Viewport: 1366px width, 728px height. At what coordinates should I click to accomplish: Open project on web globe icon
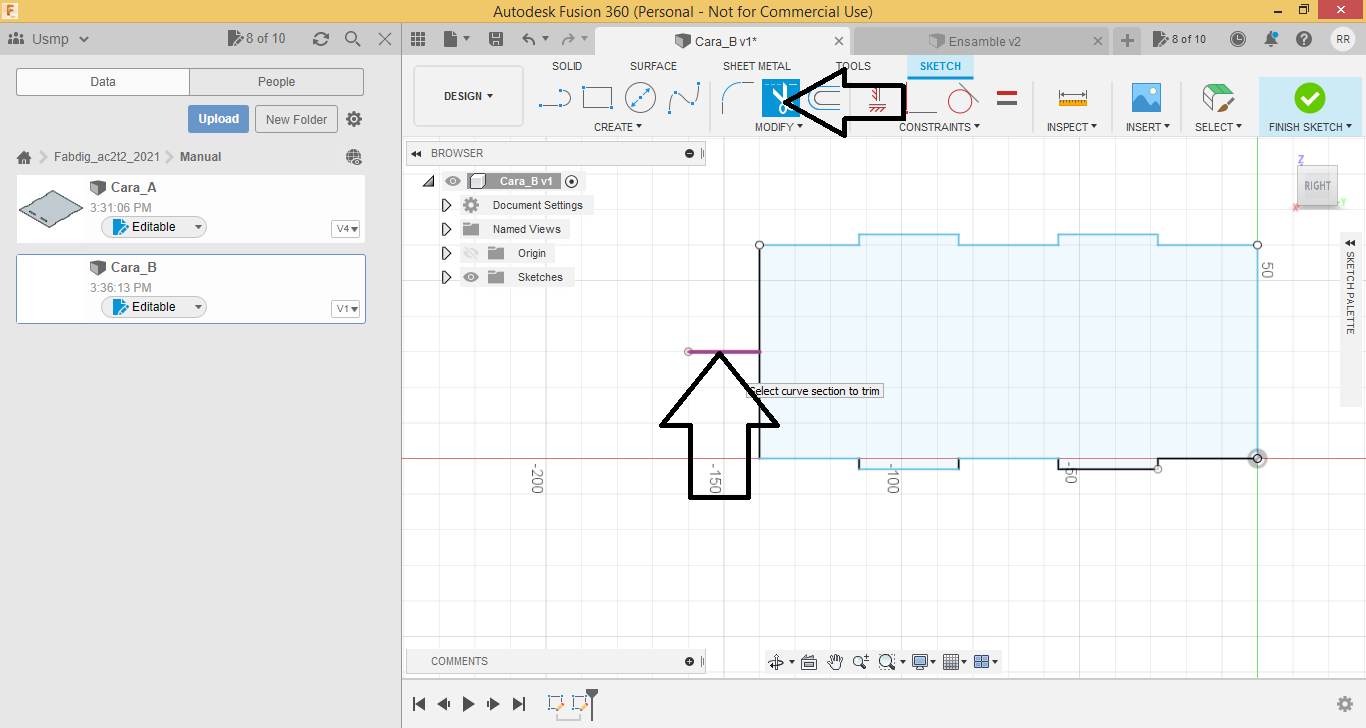(x=354, y=157)
